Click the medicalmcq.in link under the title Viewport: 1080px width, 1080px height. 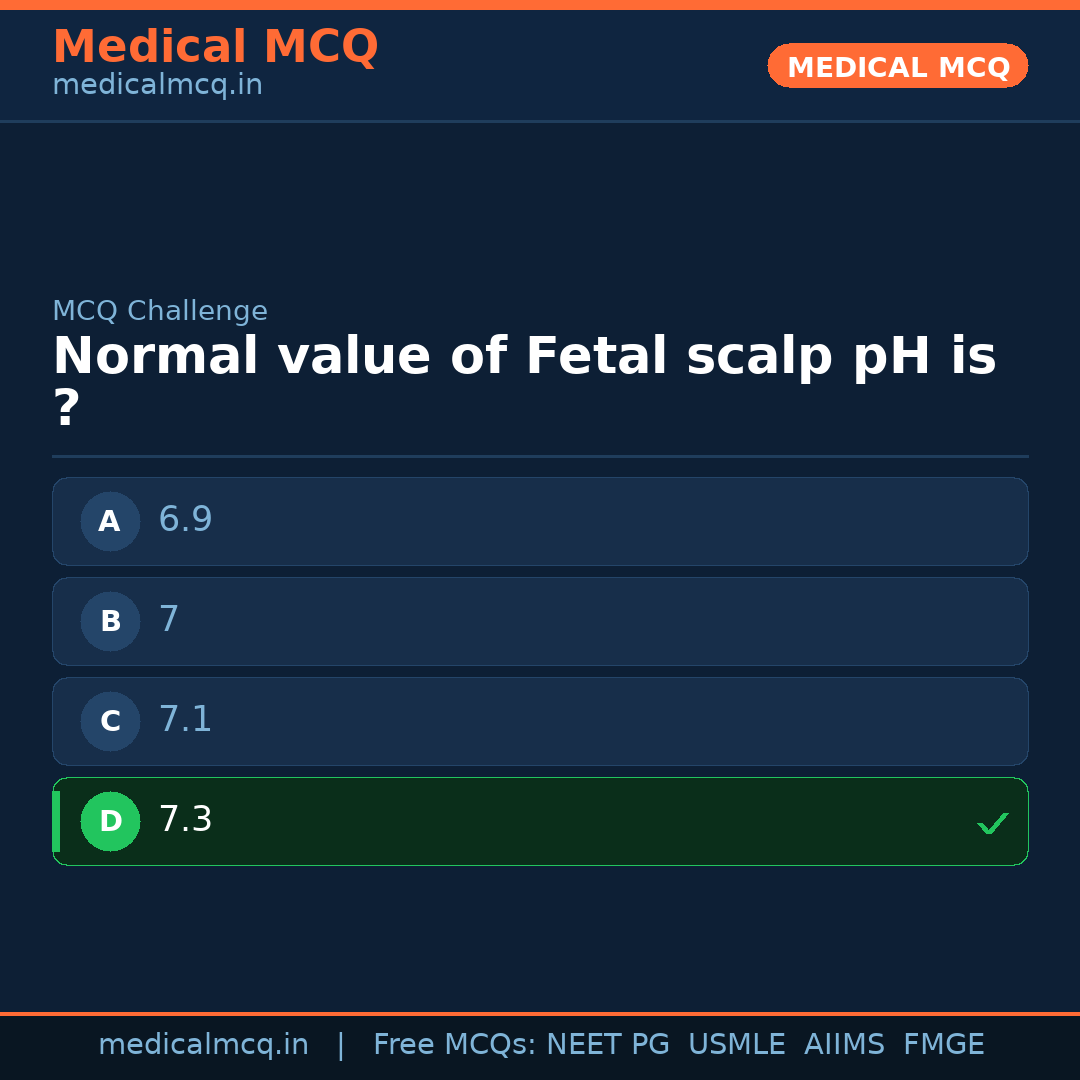[157, 85]
